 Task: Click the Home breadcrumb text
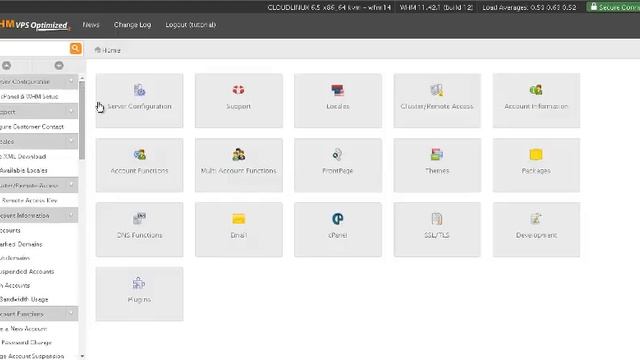pos(111,50)
